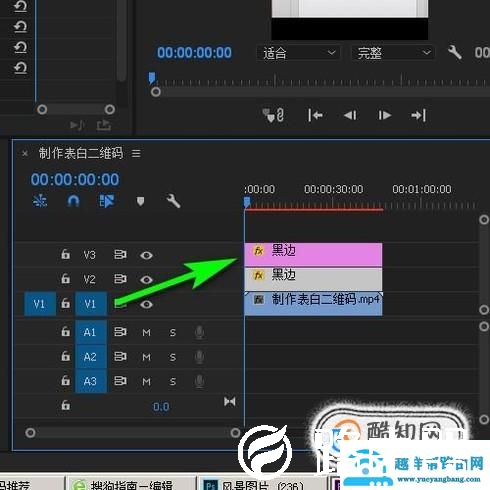Select the pink 黑边 clip on V3

[313, 254]
